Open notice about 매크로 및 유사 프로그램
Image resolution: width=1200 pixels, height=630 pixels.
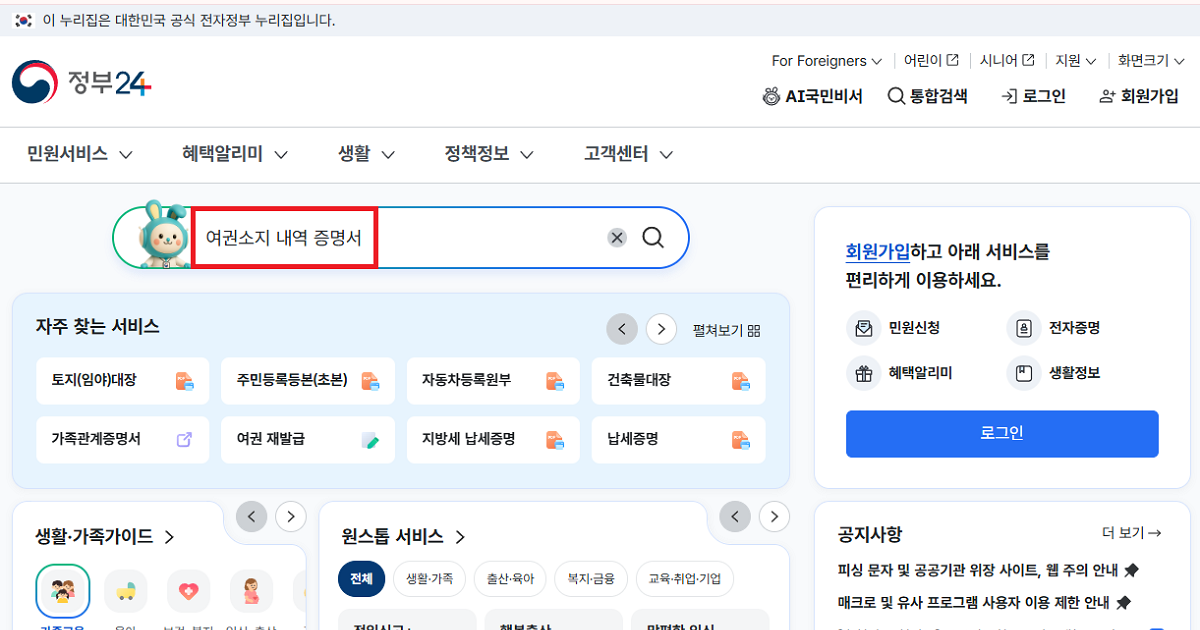click(x=984, y=603)
